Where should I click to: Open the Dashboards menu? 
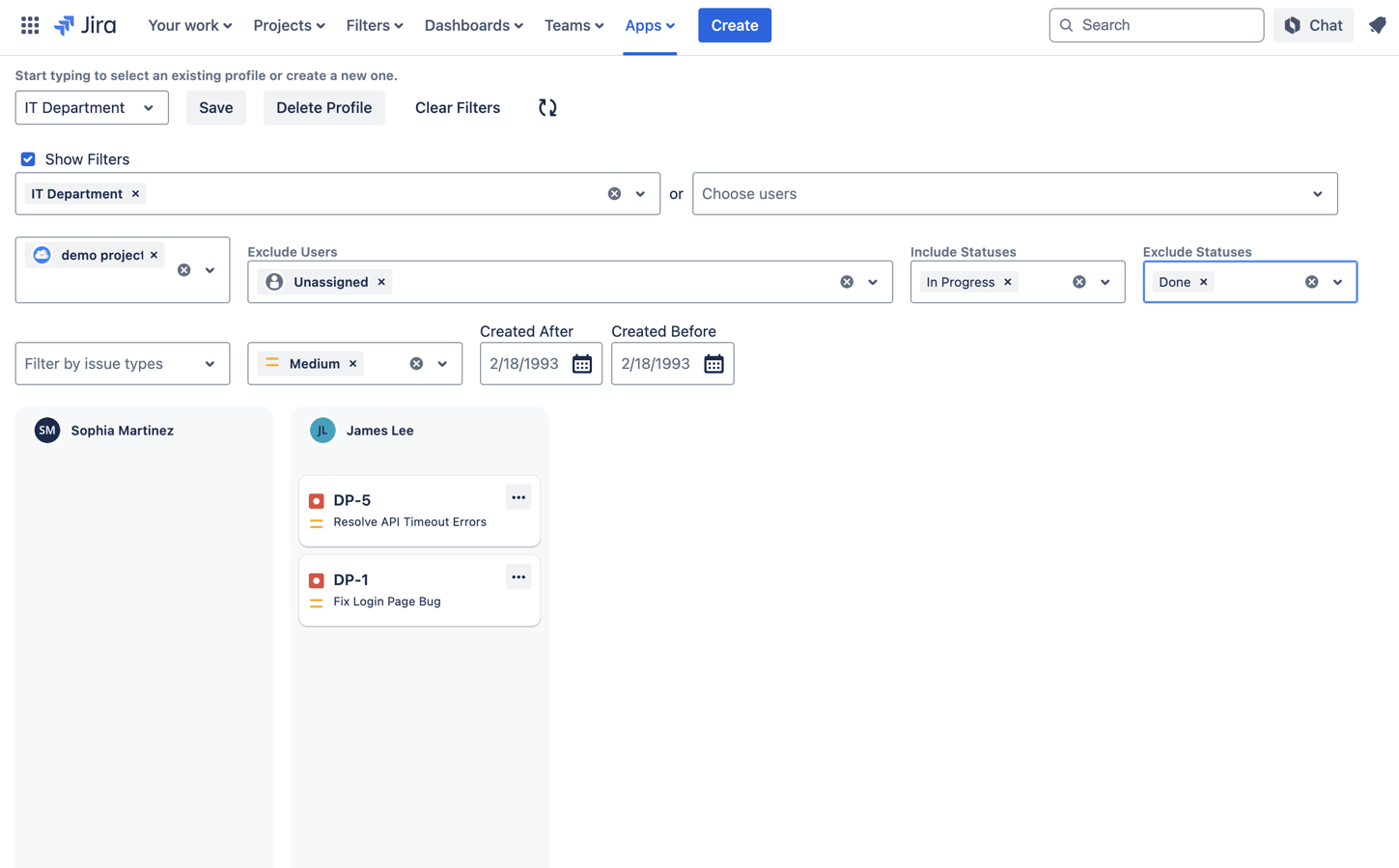(x=473, y=25)
